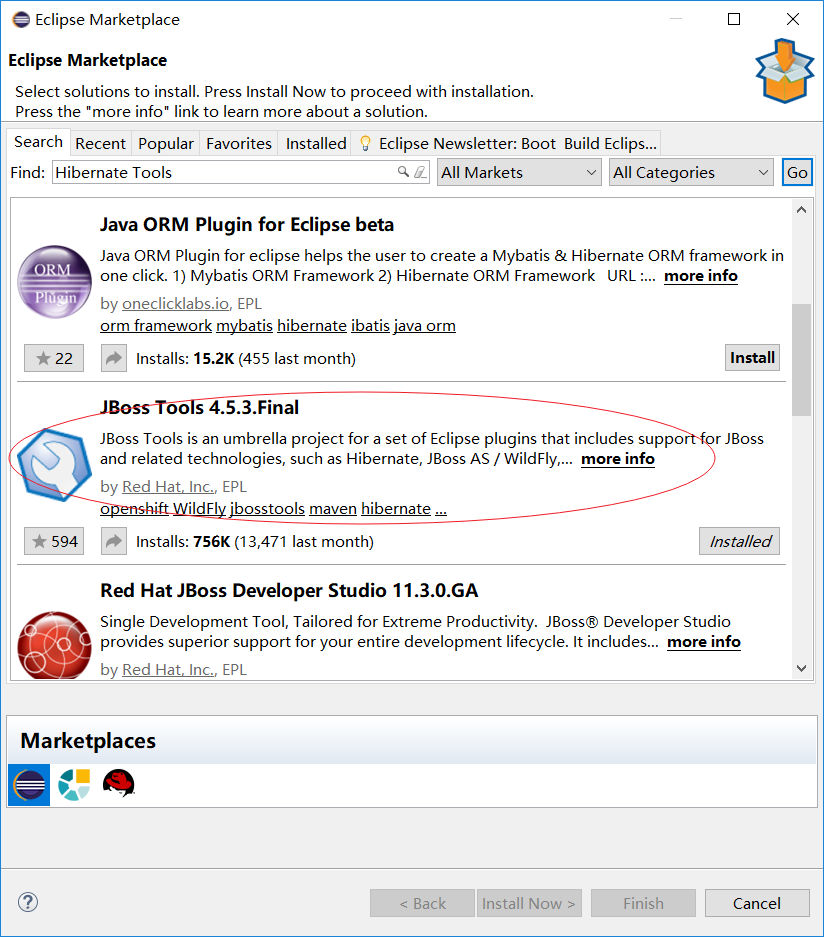Click the Eclipse logo in title bar
The image size is (824, 937).
pyautogui.click(x=21, y=20)
